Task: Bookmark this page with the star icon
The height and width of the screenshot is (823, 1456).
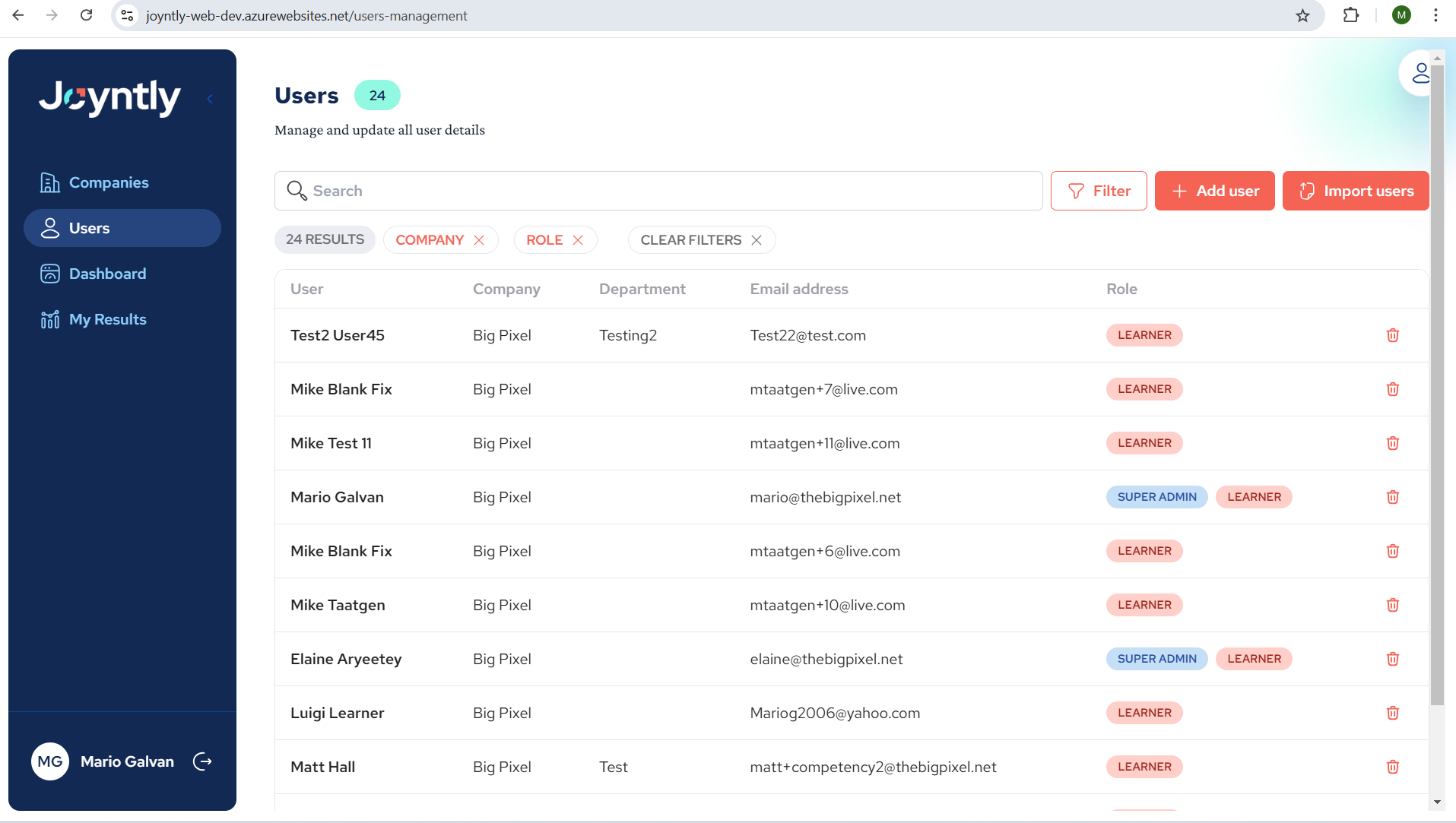Action: [1302, 15]
